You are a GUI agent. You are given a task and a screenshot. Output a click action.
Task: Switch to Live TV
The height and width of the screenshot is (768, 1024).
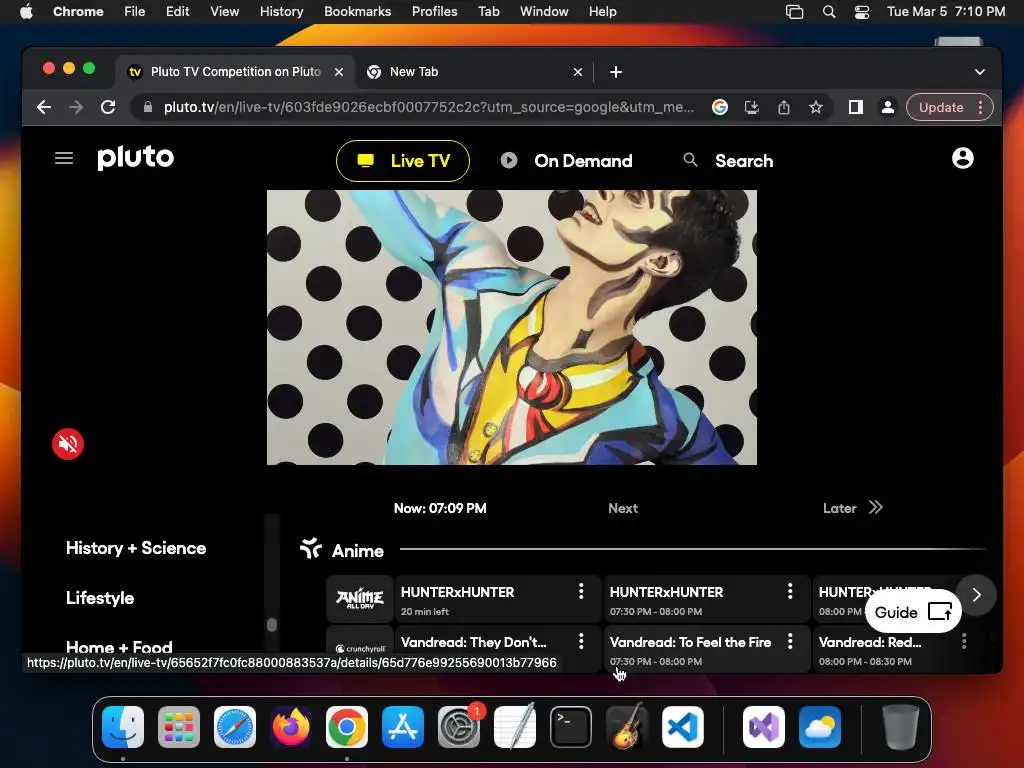click(403, 161)
